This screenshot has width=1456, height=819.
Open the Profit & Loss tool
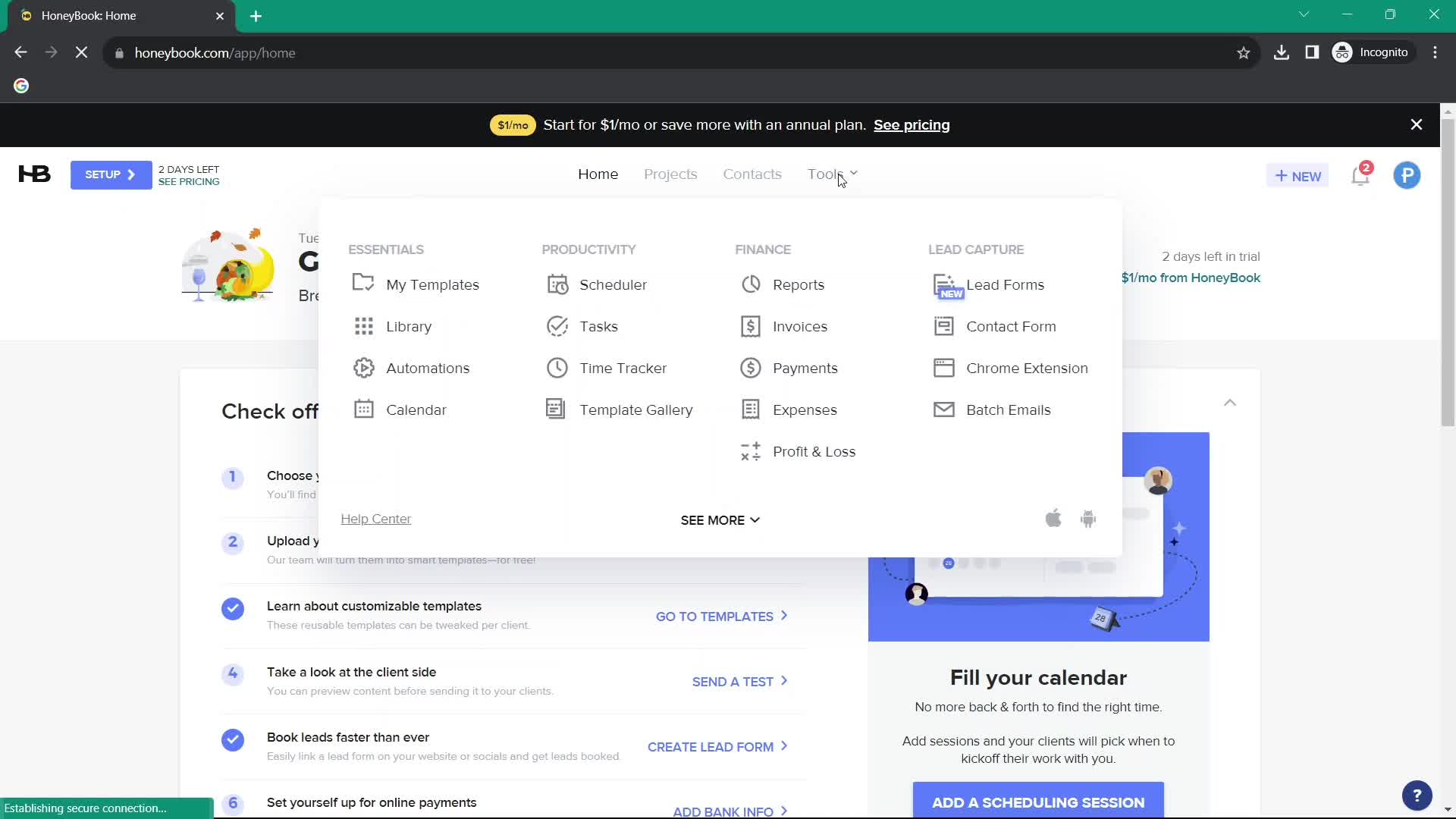pos(814,451)
